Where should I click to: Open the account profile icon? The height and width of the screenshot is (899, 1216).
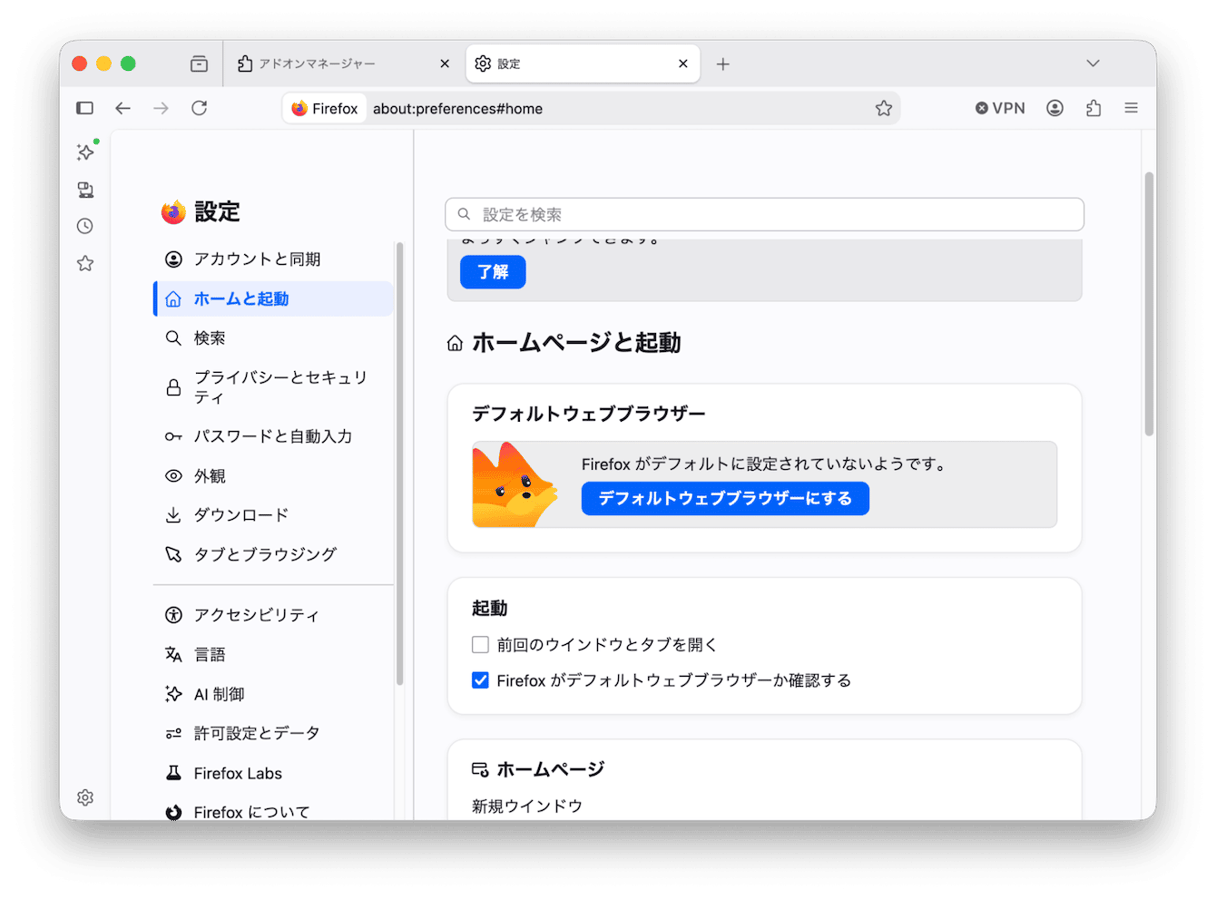pyautogui.click(x=1055, y=108)
